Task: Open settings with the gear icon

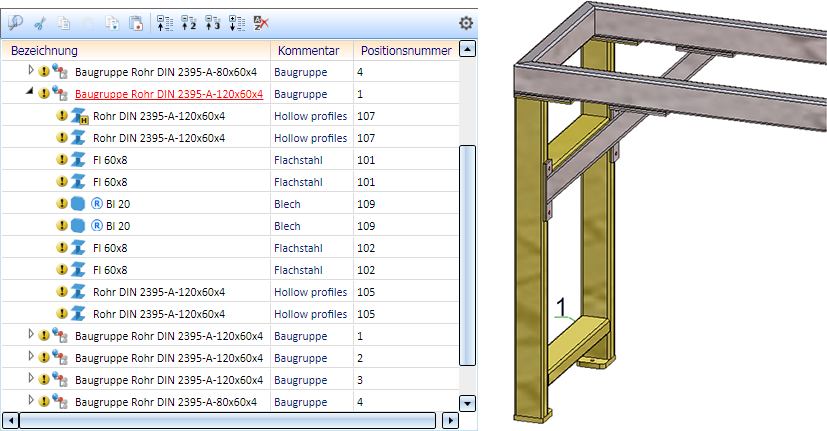Action: [x=465, y=22]
